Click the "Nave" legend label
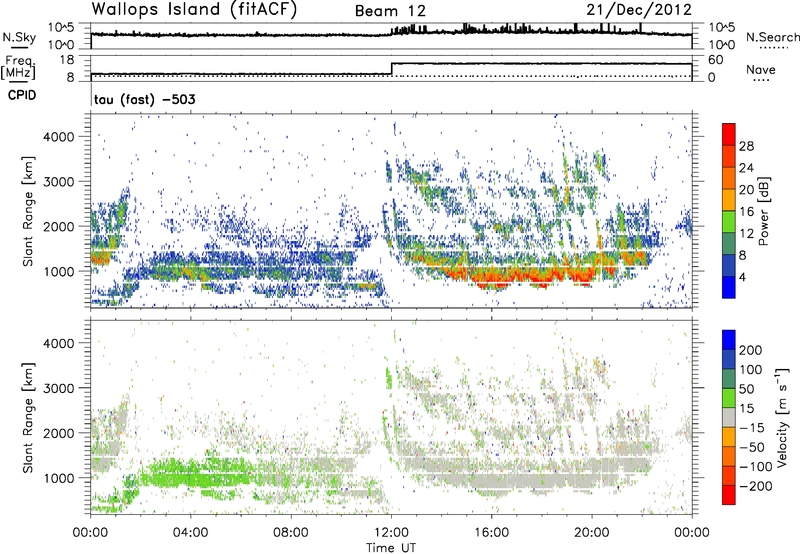Image resolution: width=800 pixels, height=554 pixels. tap(761, 69)
